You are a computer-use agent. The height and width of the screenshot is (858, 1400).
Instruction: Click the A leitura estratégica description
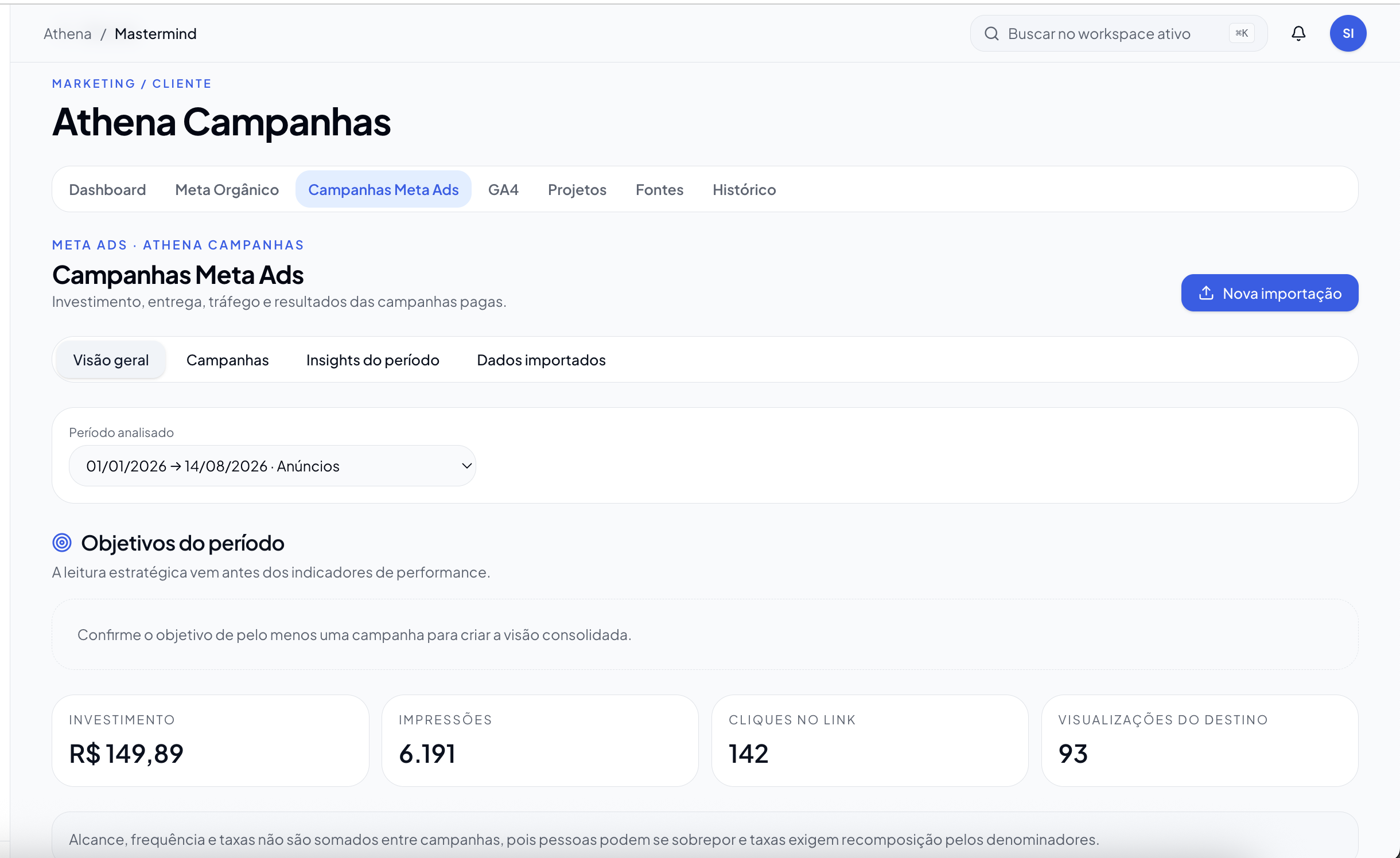click(271, 572)
